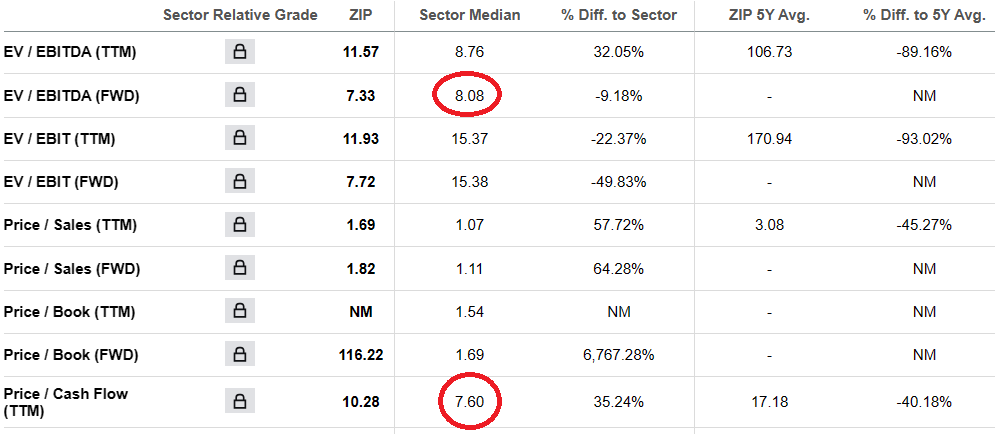
Task: Click the lock icon for Price / Book (FWD)
Action: tap(240, 355)
